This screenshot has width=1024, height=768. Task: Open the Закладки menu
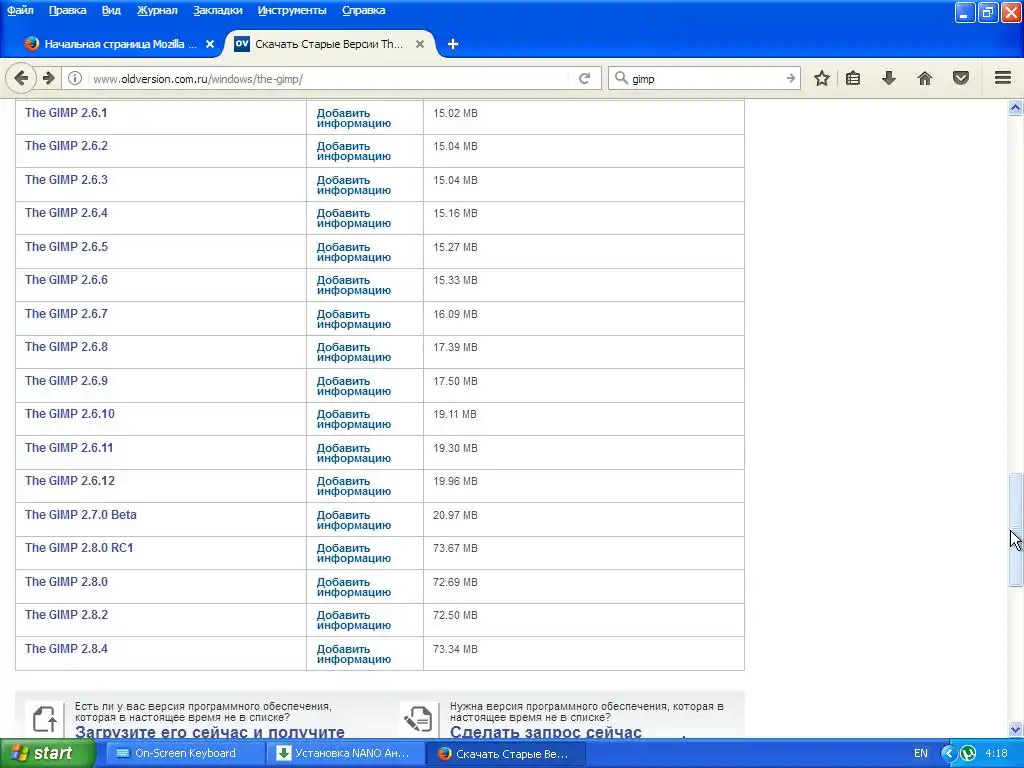click(x=217, y=10)
